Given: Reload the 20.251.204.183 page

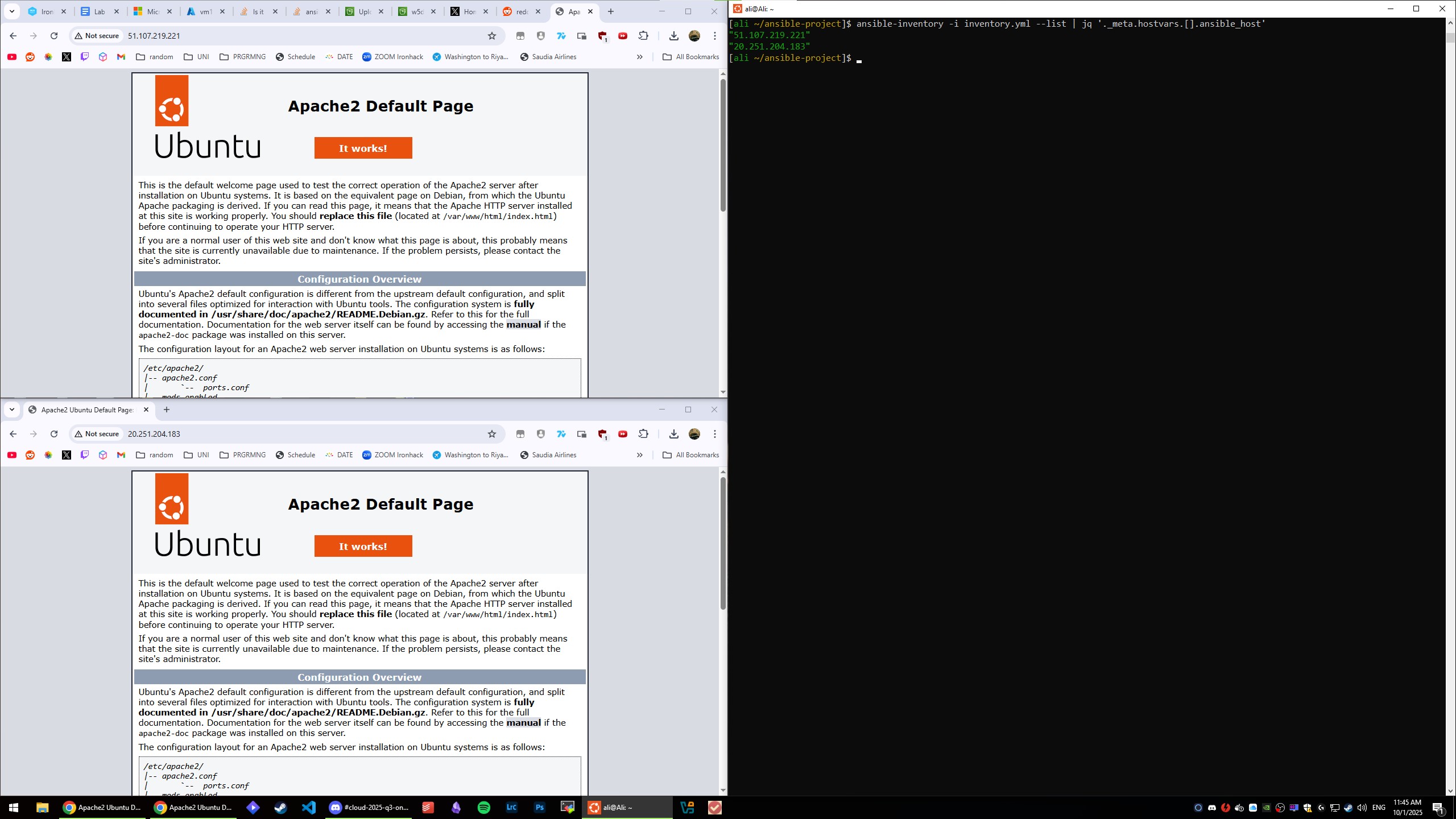Looking at the screenshot, I should [54, 434].
